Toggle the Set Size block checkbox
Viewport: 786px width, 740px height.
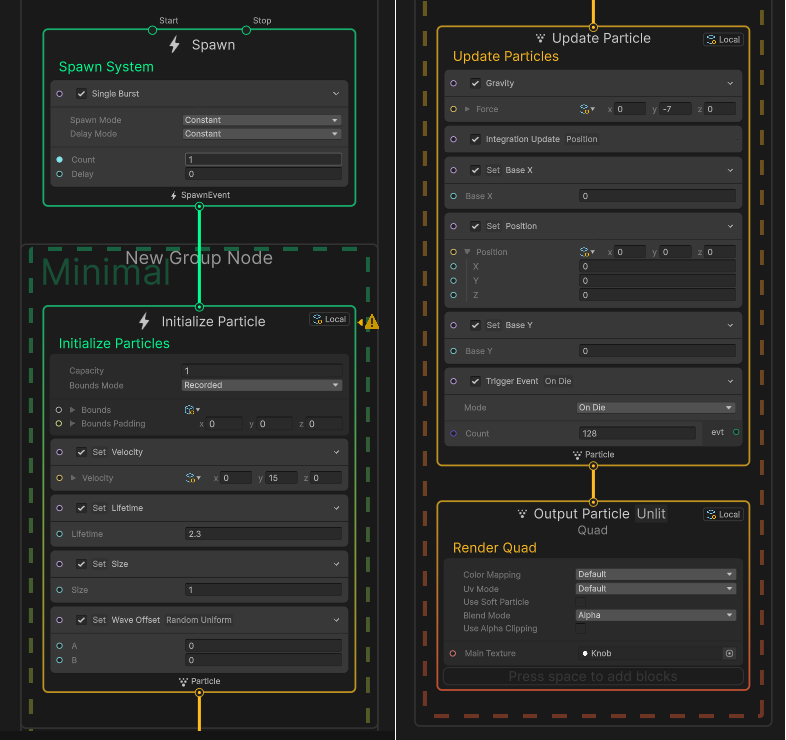click(81, 564)
